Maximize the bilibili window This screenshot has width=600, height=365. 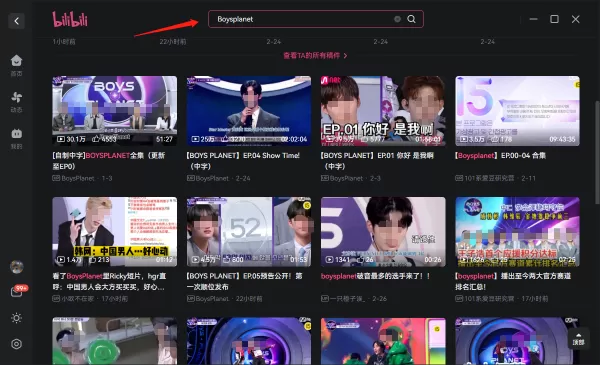554,19
